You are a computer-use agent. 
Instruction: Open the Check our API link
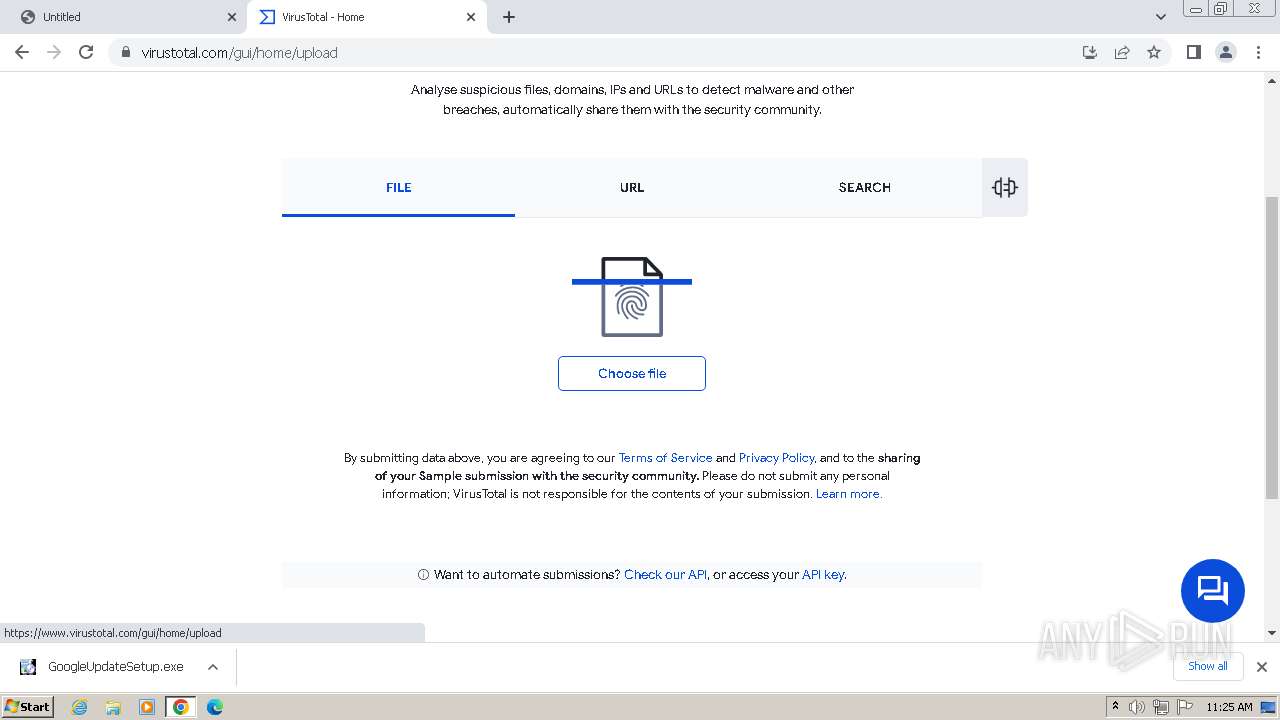click(x=665, y=575)
